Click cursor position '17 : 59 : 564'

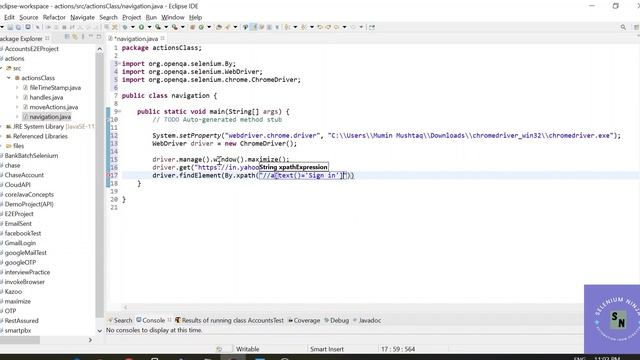click(398, 349)
